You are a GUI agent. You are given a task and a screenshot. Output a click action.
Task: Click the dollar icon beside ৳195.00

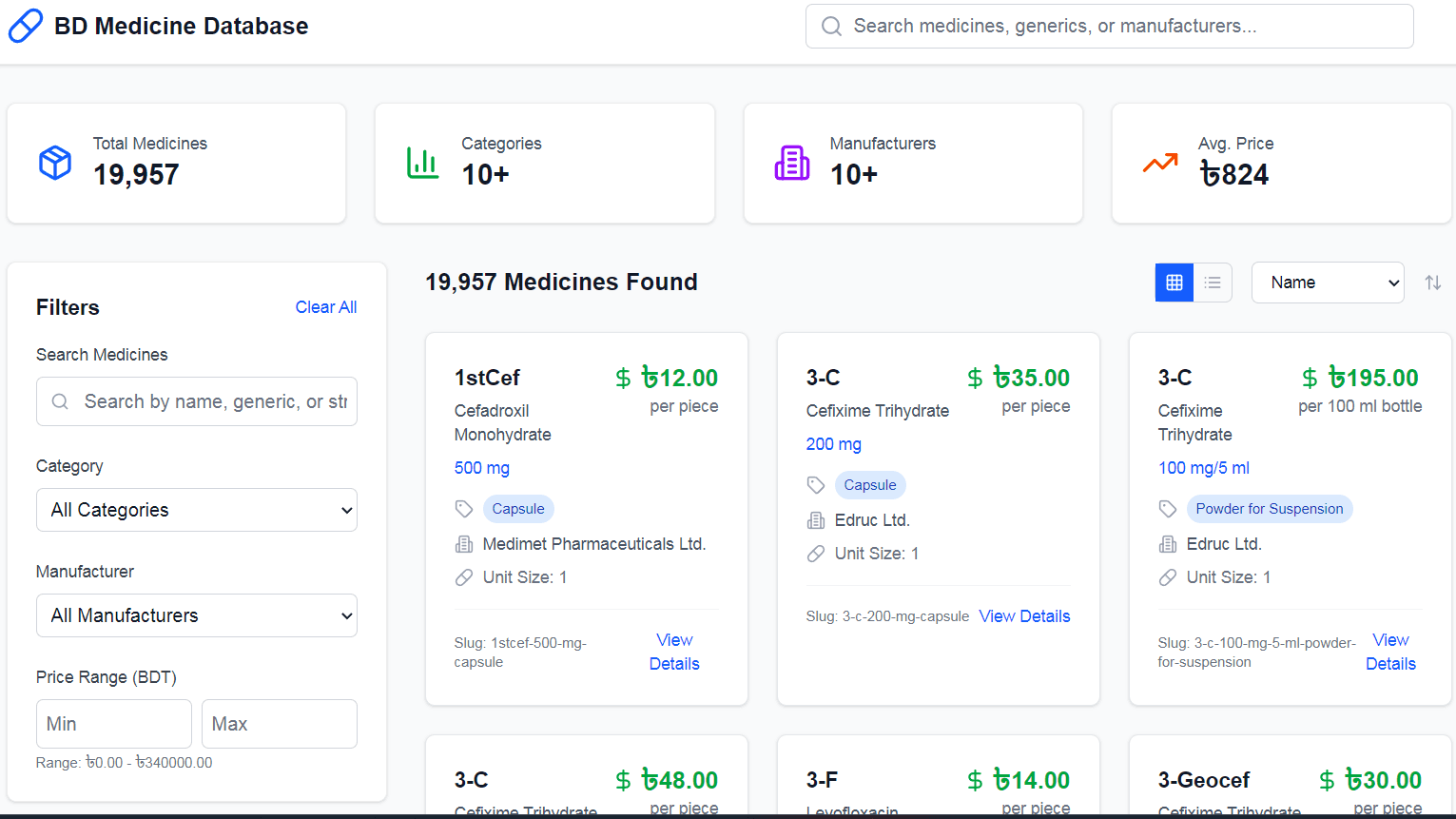coord(1310,379)
